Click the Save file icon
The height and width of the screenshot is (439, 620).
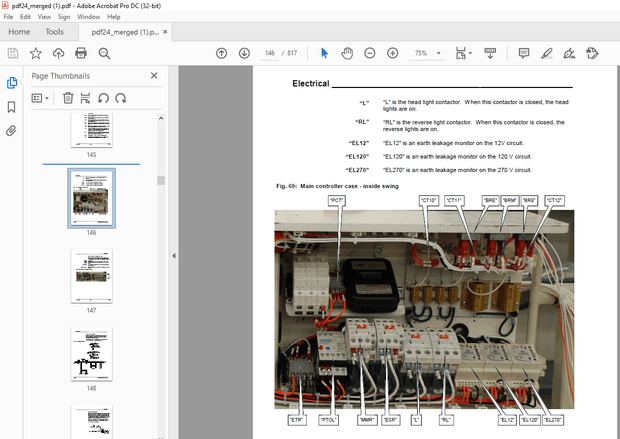point(13,53)
